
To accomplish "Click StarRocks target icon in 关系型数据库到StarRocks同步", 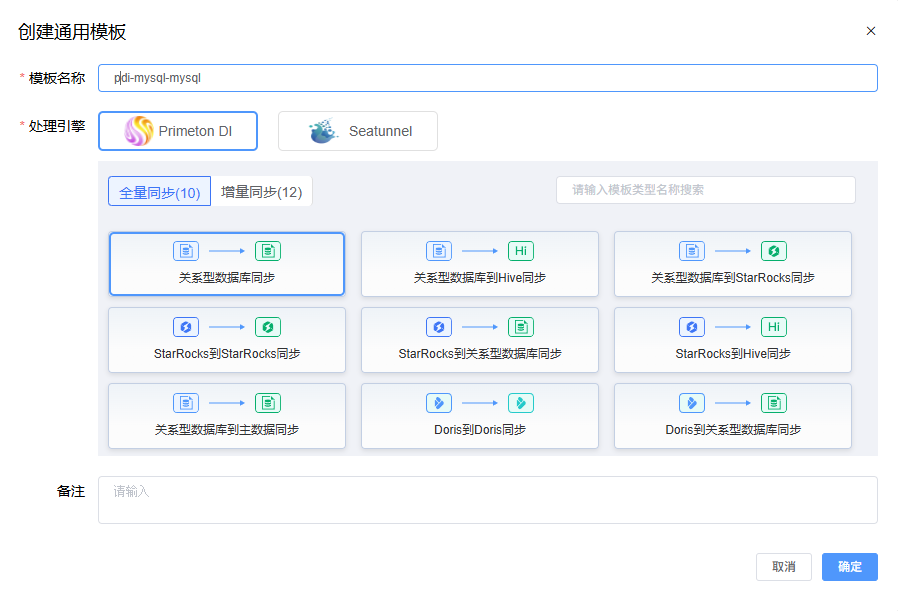I will 773,251.
